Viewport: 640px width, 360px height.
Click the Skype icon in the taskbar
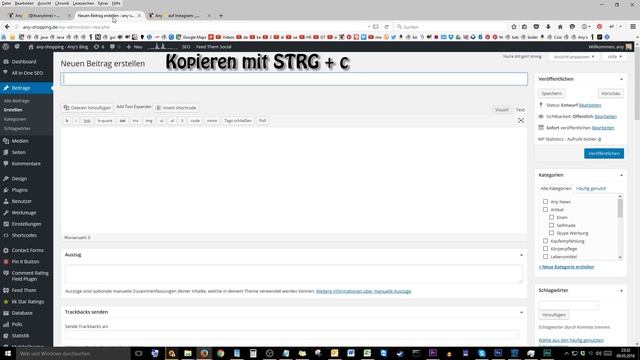[x=482, y=353]
